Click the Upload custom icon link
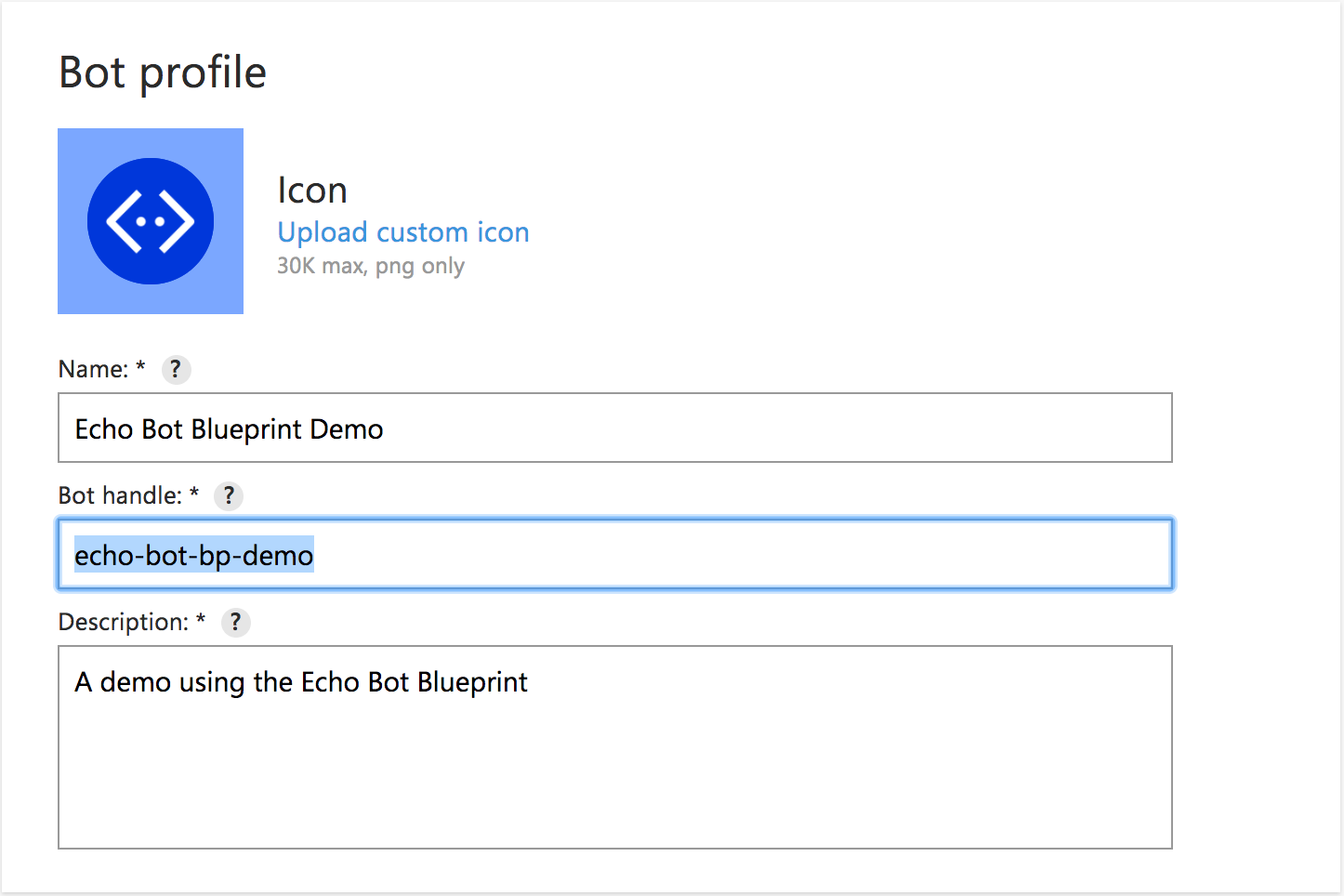This screenshot has width=1344, height=896. pos(402,232)
